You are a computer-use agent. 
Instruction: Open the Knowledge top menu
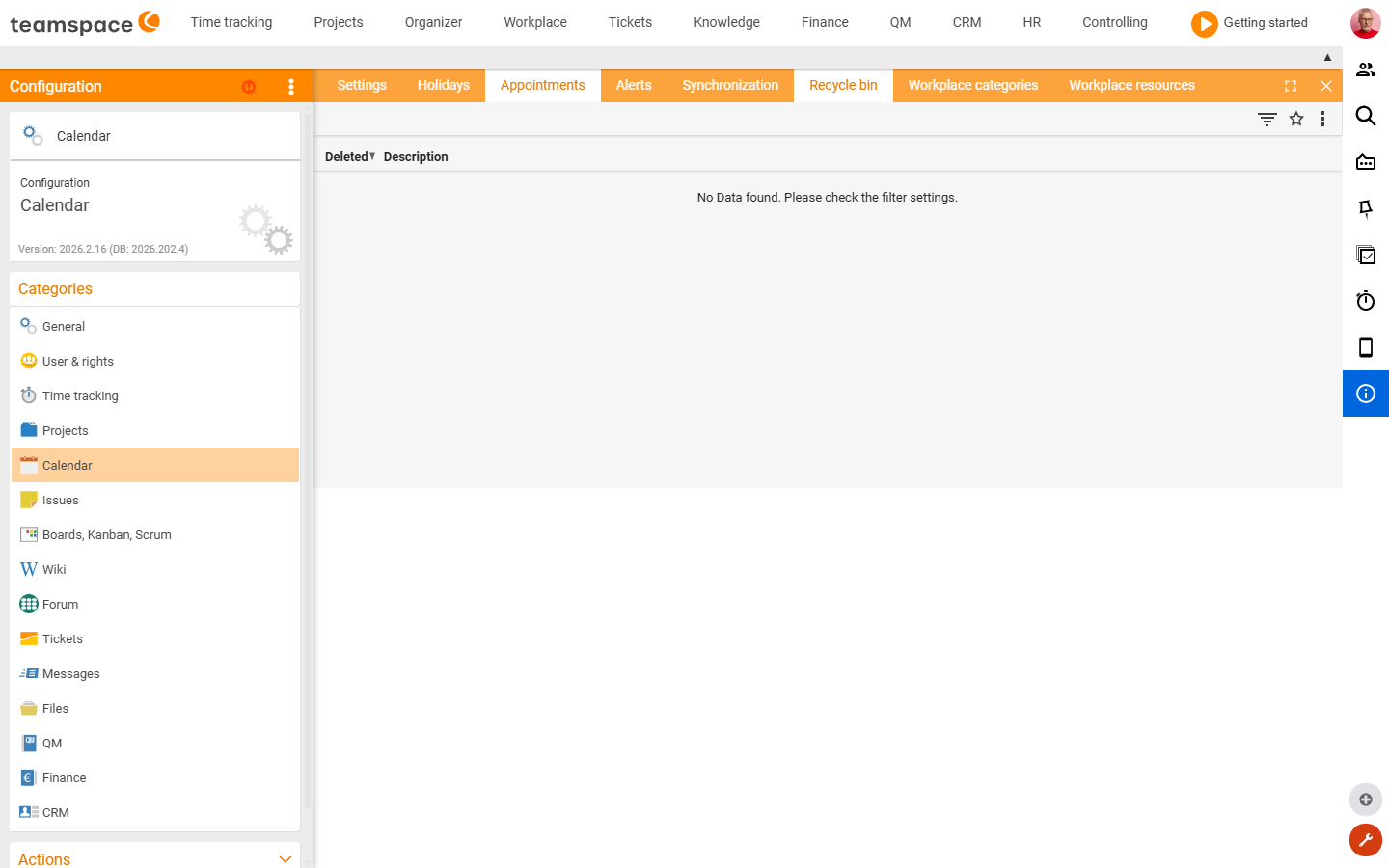[726, 22]
